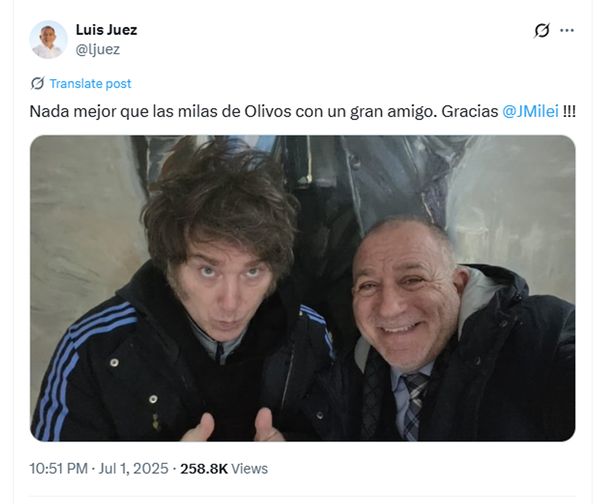
Task: Click the Luis Juez display name
Action: point(106,30)
